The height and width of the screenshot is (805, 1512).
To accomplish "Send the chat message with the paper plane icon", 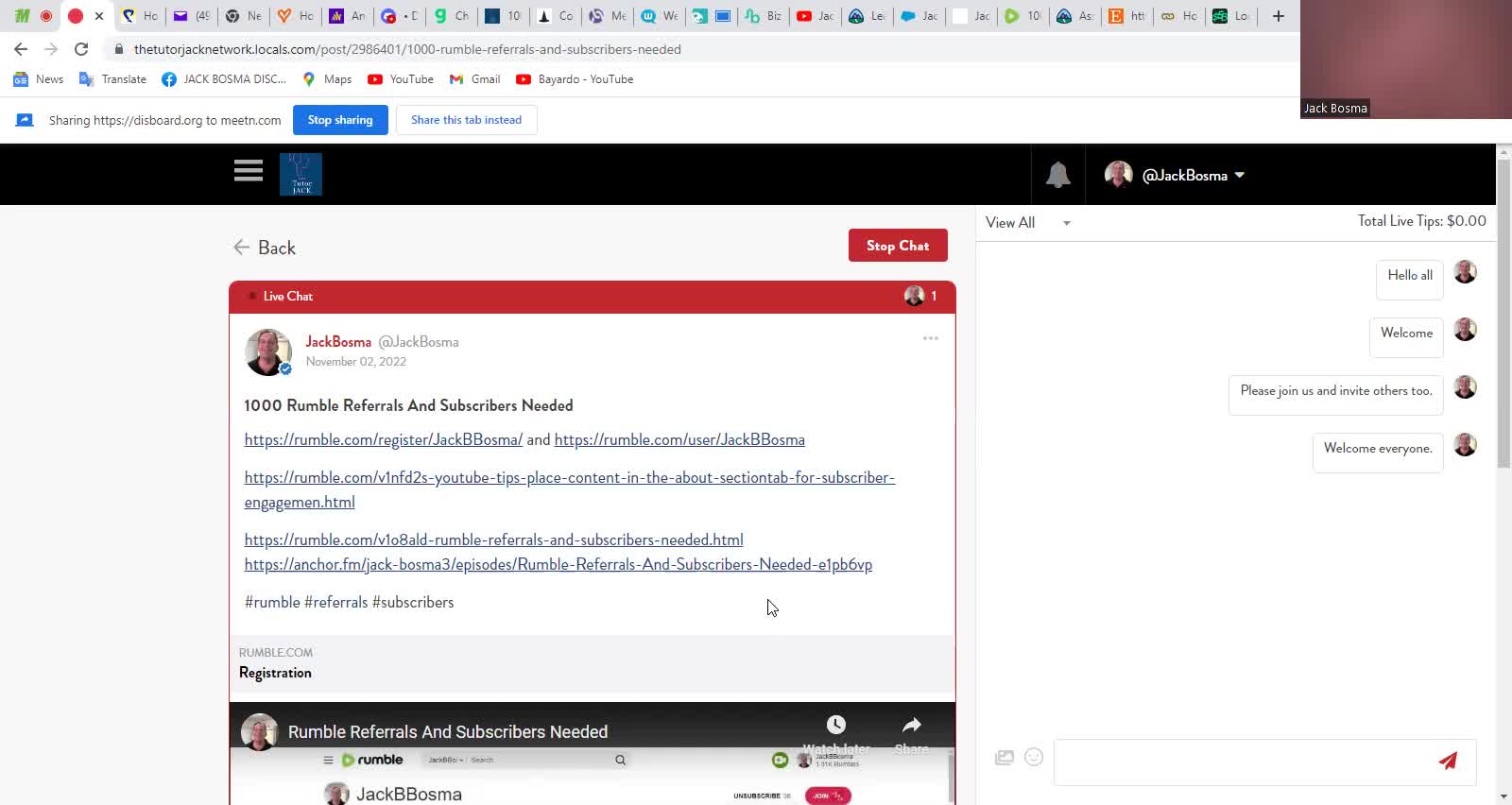I will pos(1448,761).
